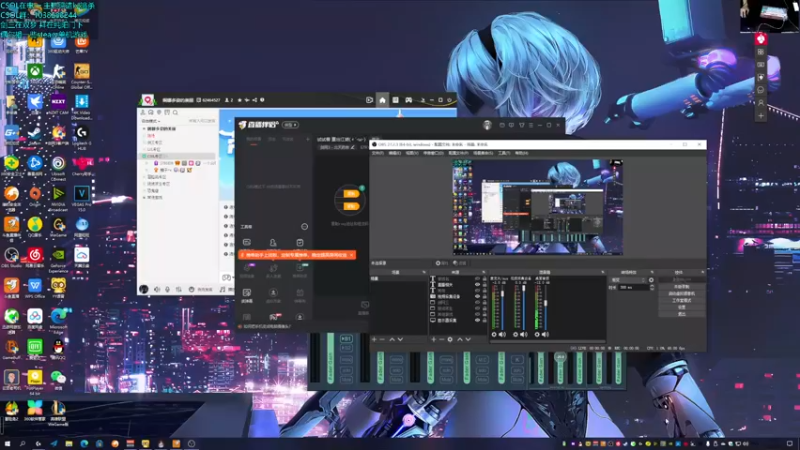The image size is (800, 450).
Task: Click the 工作室模式 button in OBS controls
Action: 682,301
